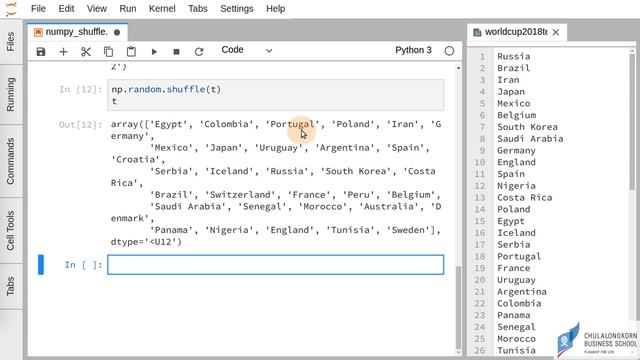The height and width of the screenshot is (360, 640).
Task: Click 'Uruguay' on line 20
Action: 516,280
